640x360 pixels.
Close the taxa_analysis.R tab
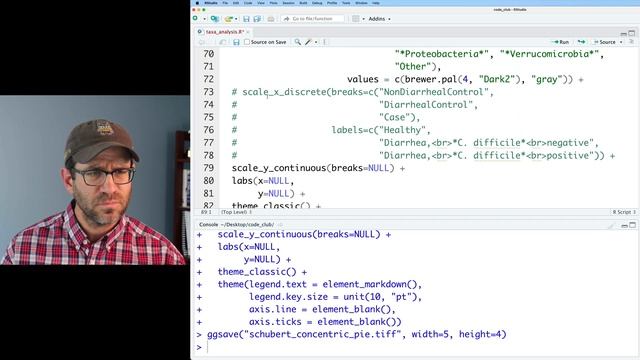click(248, 31)
